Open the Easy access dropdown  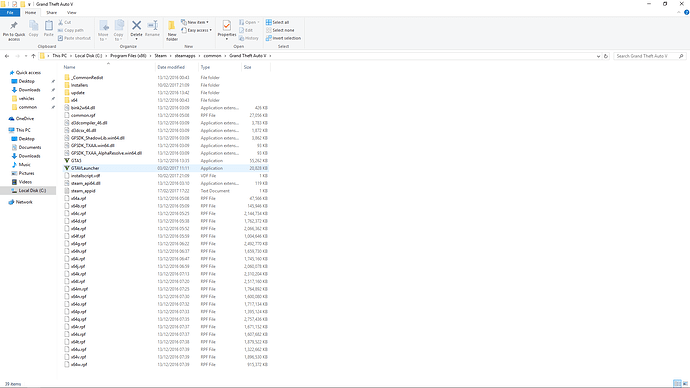(196, 30)
